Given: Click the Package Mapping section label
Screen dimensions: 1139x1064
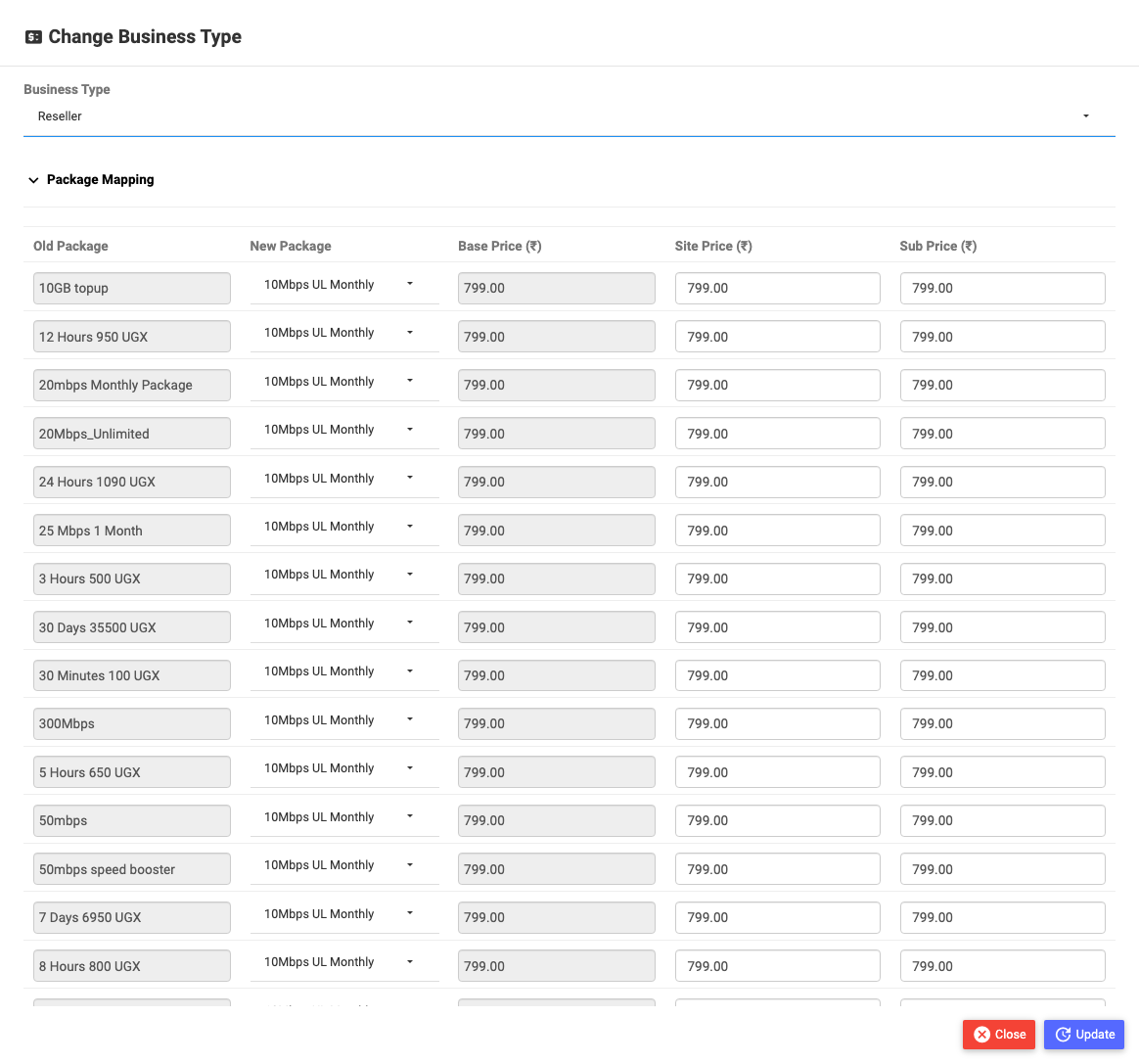Looking at the screenshot, I should pos(100,179).
